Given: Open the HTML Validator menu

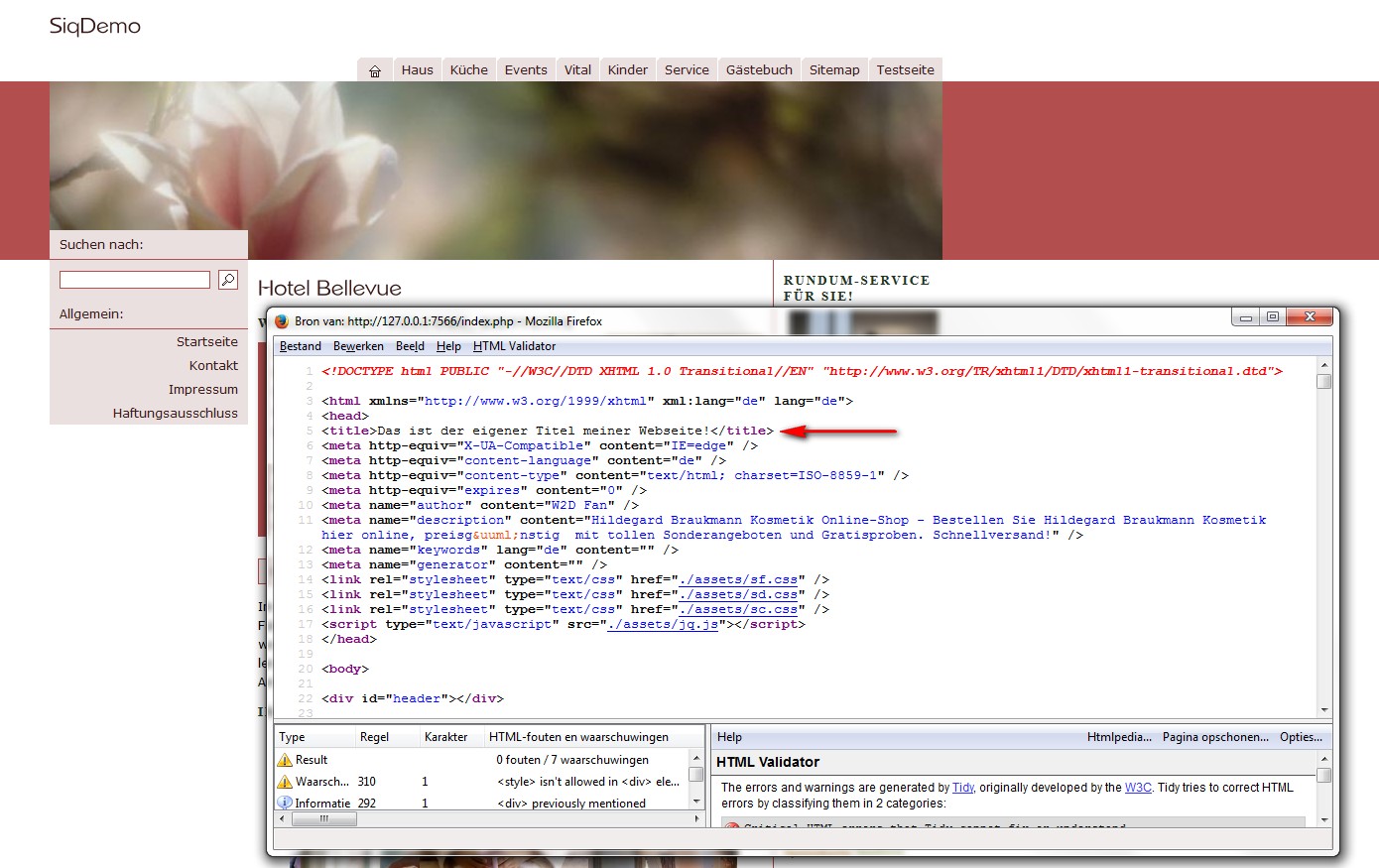Looking at the screenshot, I should (514, 346).
